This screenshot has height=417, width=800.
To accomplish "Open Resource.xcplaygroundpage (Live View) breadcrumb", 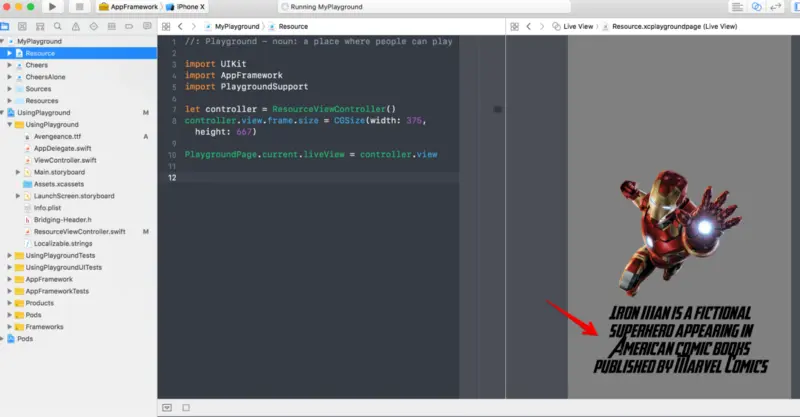I will pyautogui.click(x=669, y=27).
